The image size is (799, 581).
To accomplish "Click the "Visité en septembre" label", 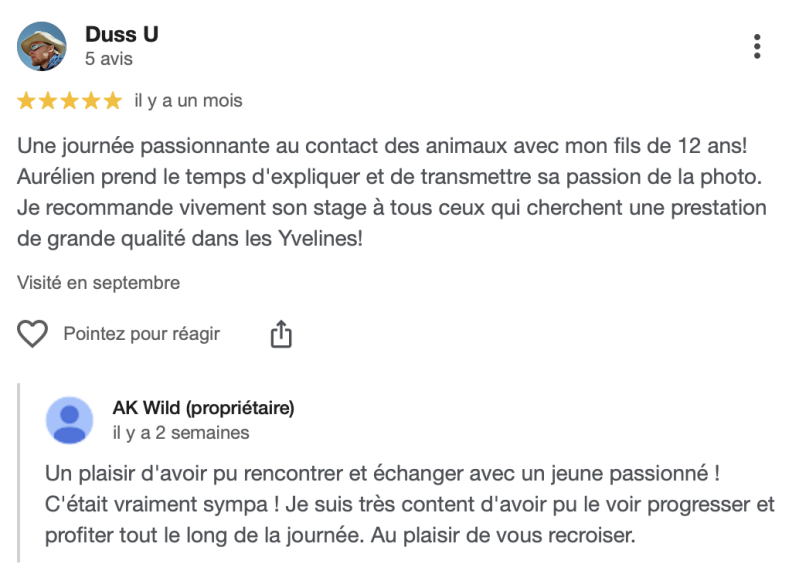I will pyautogui.click(x=98, y=283).
